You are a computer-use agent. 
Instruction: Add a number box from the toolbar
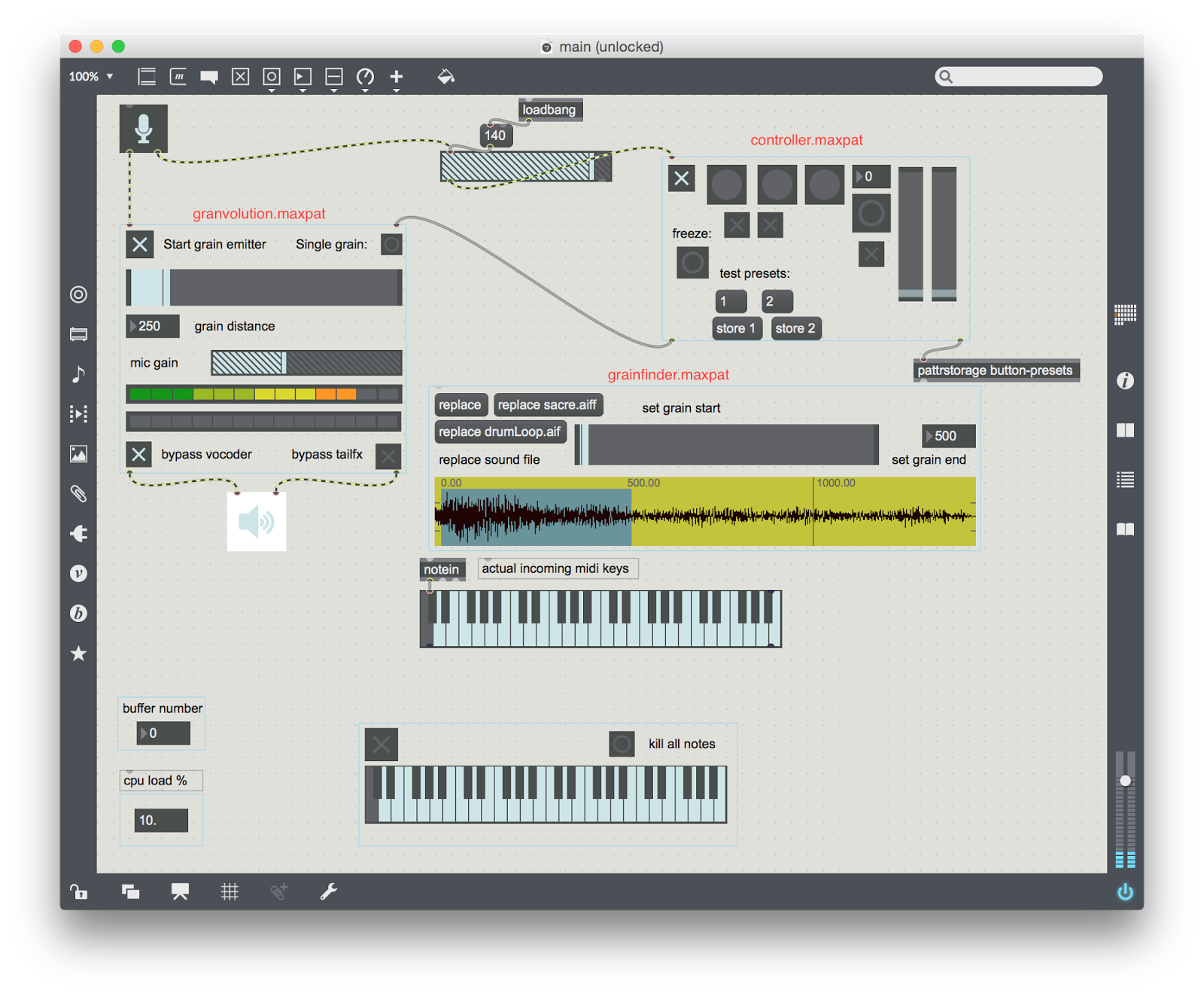(x=303, y=77)
